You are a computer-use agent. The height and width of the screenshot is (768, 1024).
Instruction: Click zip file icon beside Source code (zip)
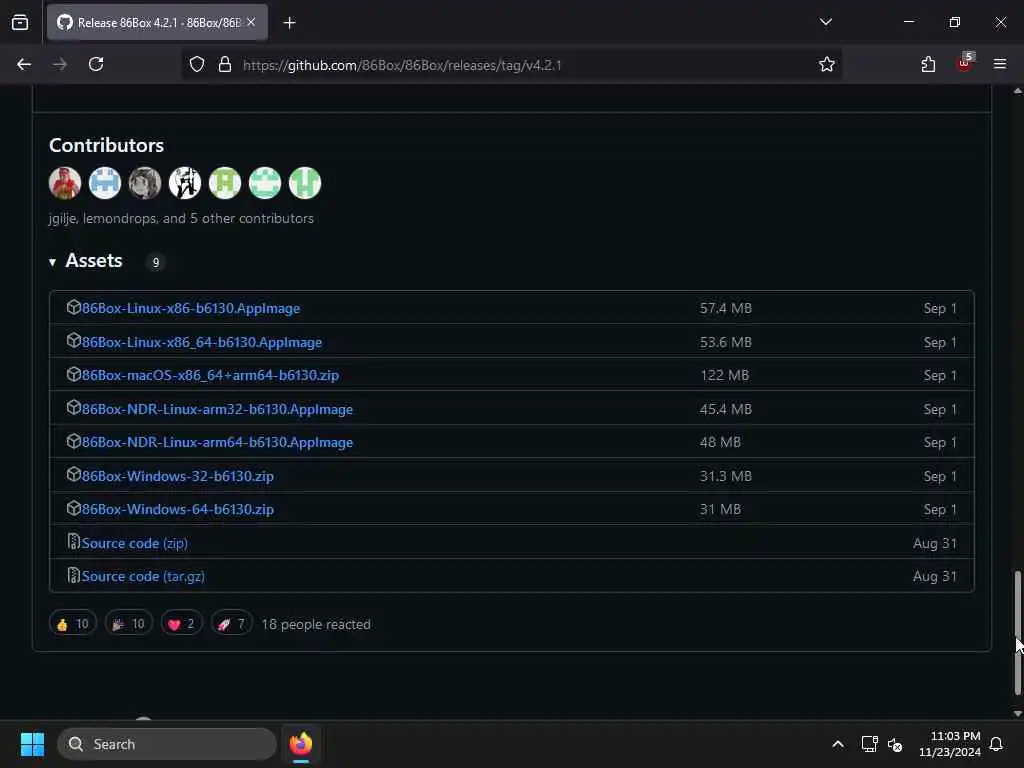73,541
